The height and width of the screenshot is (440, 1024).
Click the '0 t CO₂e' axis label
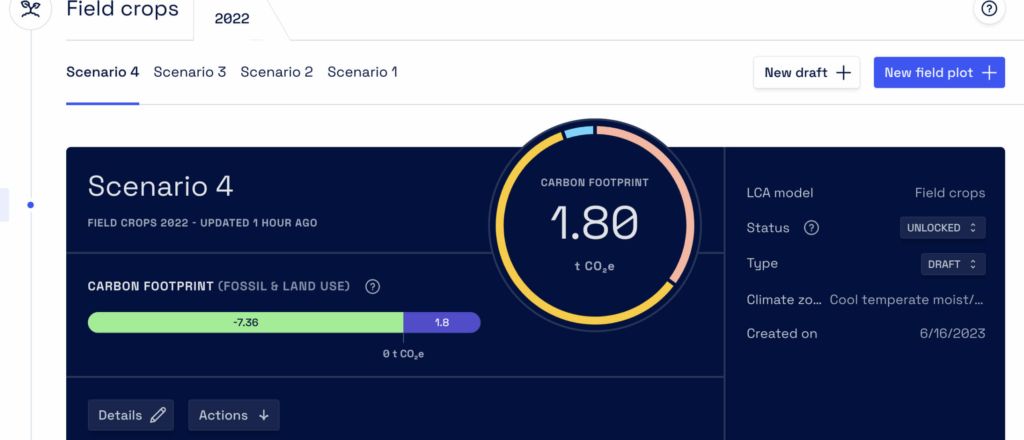click(x=403, y=354)
